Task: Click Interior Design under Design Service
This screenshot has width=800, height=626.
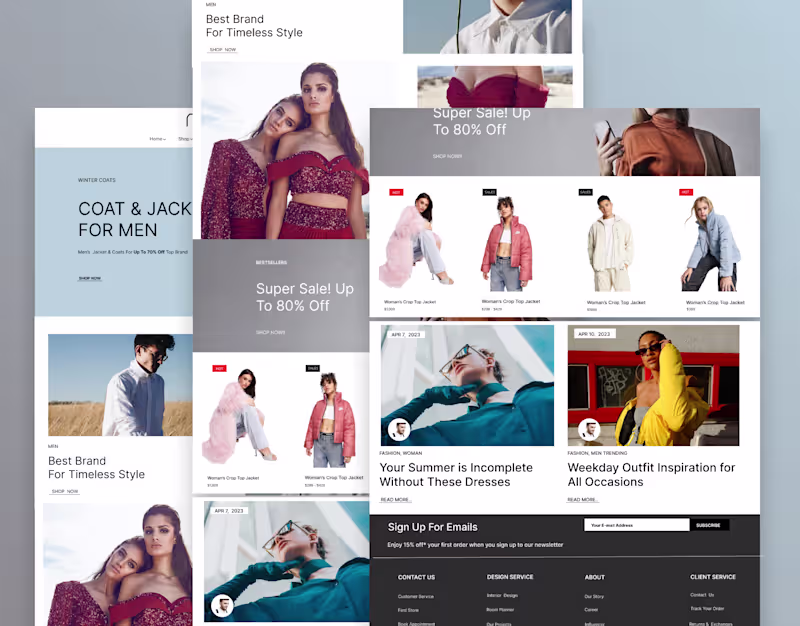Action: pos(502,597)
